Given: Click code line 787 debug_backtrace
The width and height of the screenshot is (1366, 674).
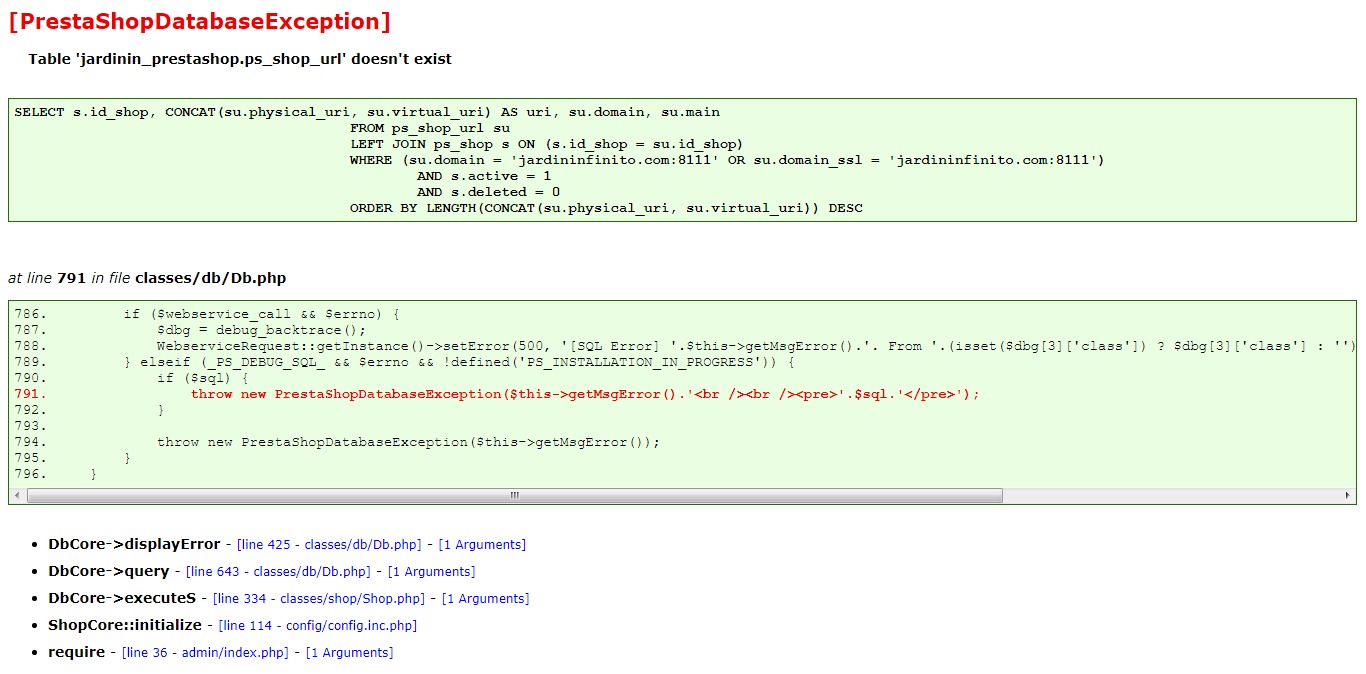Looking at the screenshot, I should tap(262, 330).
